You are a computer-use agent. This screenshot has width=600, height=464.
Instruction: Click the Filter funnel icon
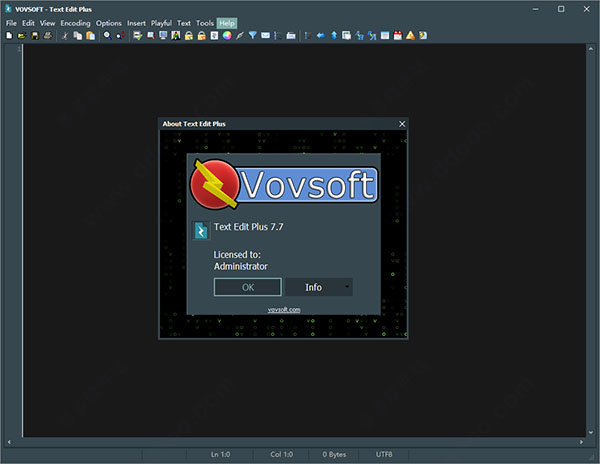click(253, 36)
